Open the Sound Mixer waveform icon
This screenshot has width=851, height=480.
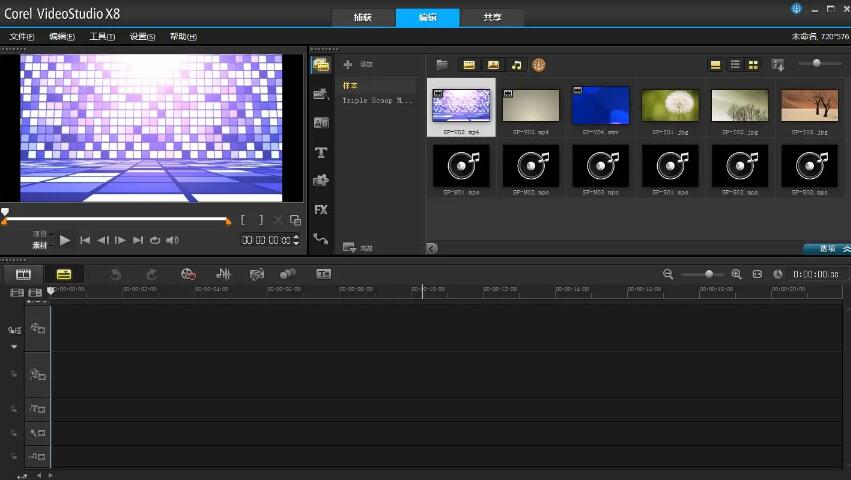[224, 274]
